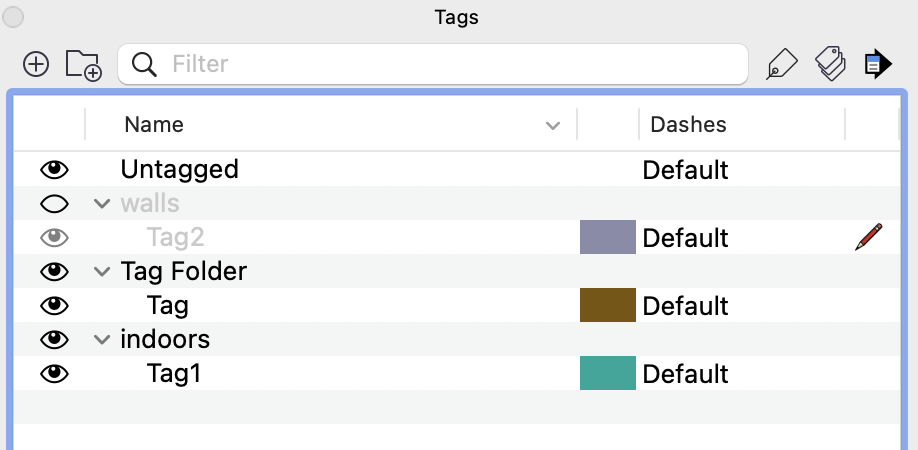918x450 pixels.
Task: Collapse the walls folder
Action: [x=101, y=204]
